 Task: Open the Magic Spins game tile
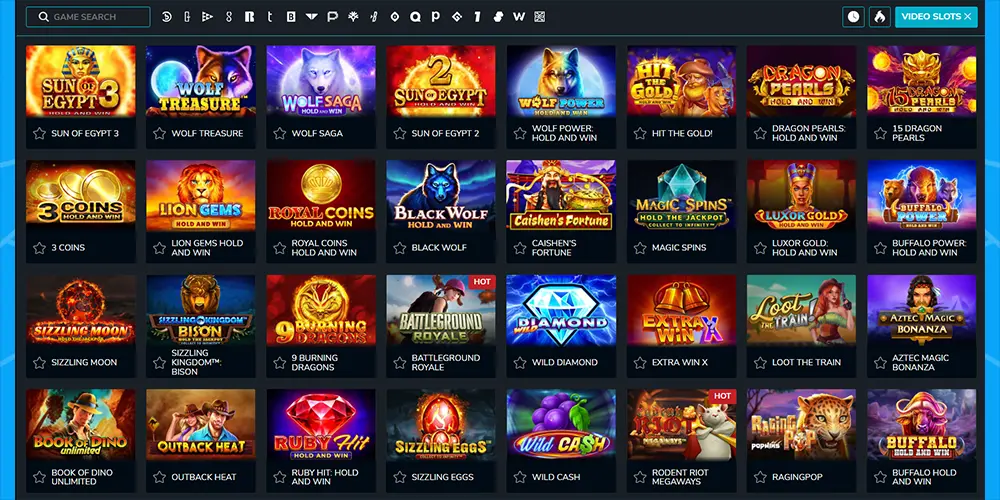point(681,195)
